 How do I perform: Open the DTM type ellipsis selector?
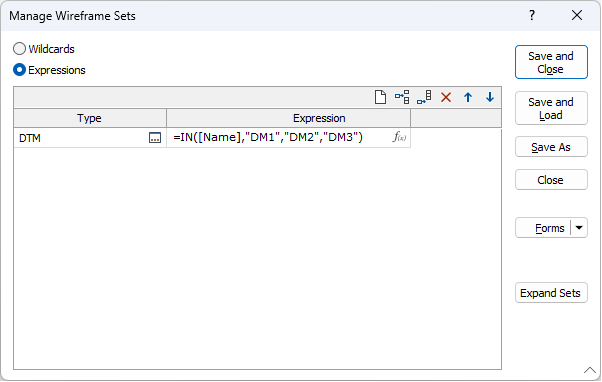[155, 137]
